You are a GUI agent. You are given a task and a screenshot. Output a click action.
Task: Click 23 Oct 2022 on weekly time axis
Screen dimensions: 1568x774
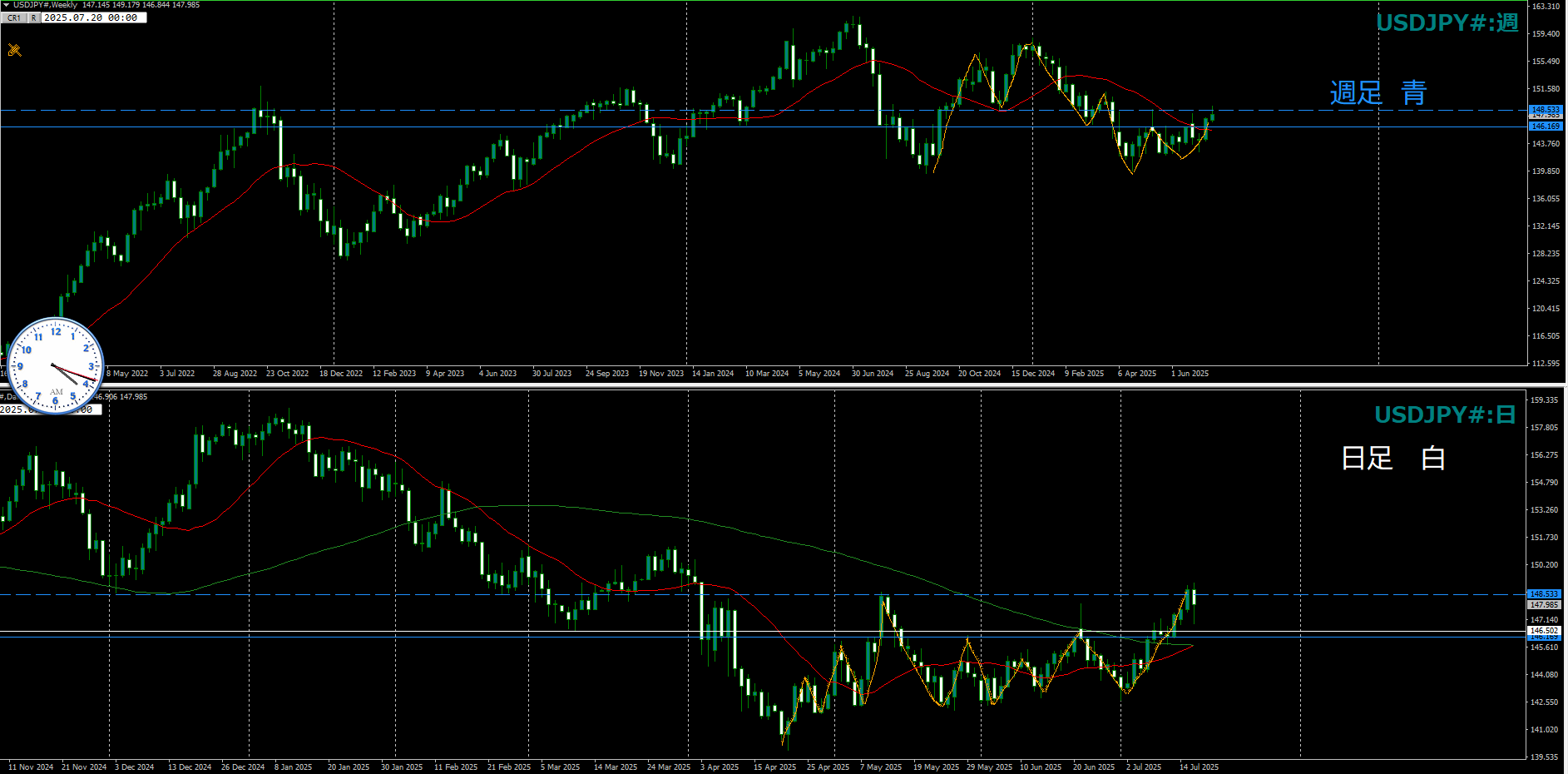287,374
